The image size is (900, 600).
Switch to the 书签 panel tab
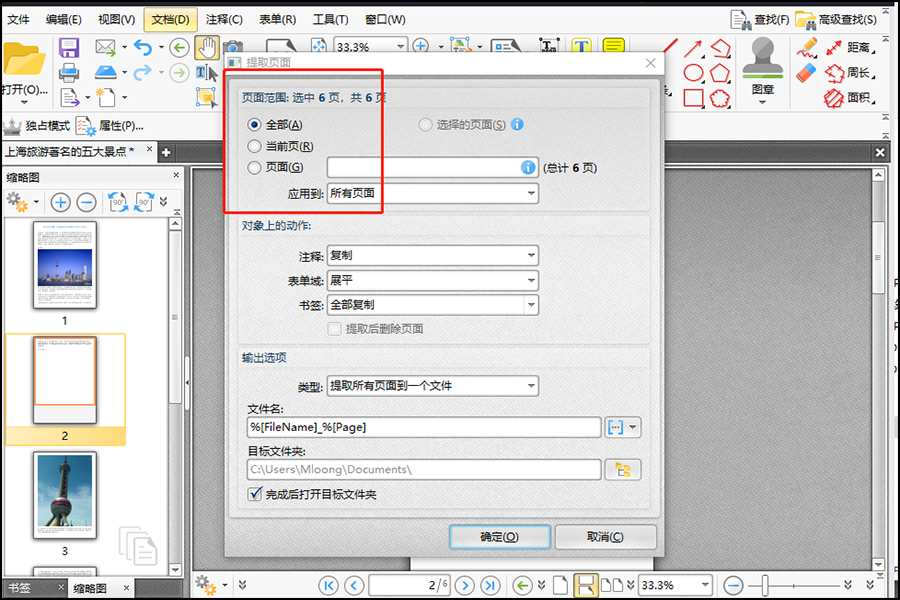tap(20, 588)
